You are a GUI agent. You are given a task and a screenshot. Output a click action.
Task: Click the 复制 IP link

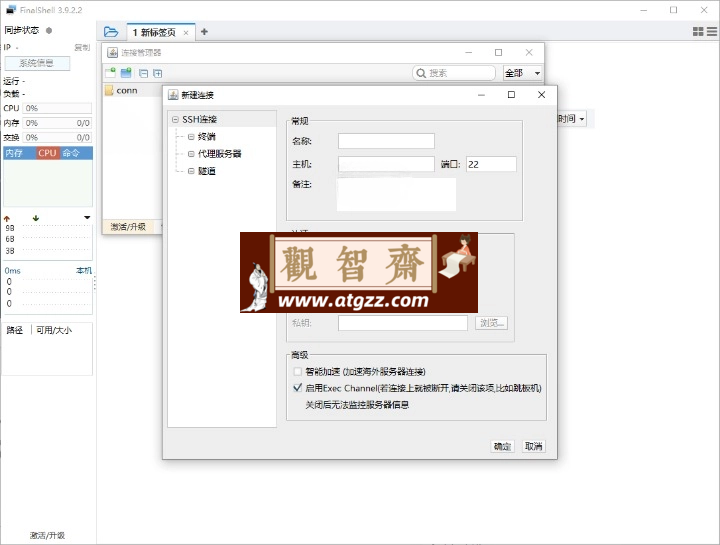tap(82, 47)
